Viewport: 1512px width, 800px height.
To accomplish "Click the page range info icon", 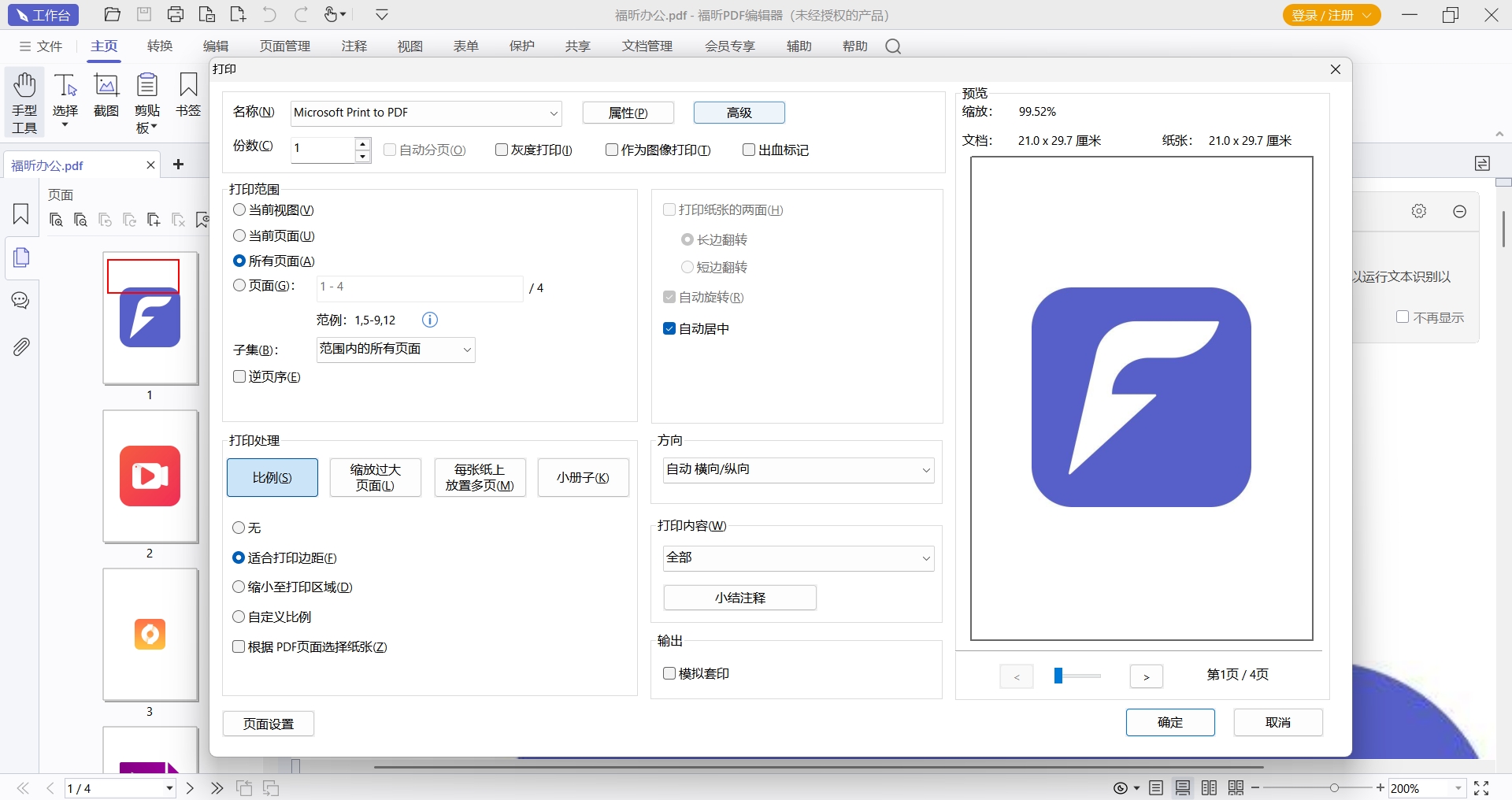I will pyautogui.click(x=430, y=320).
